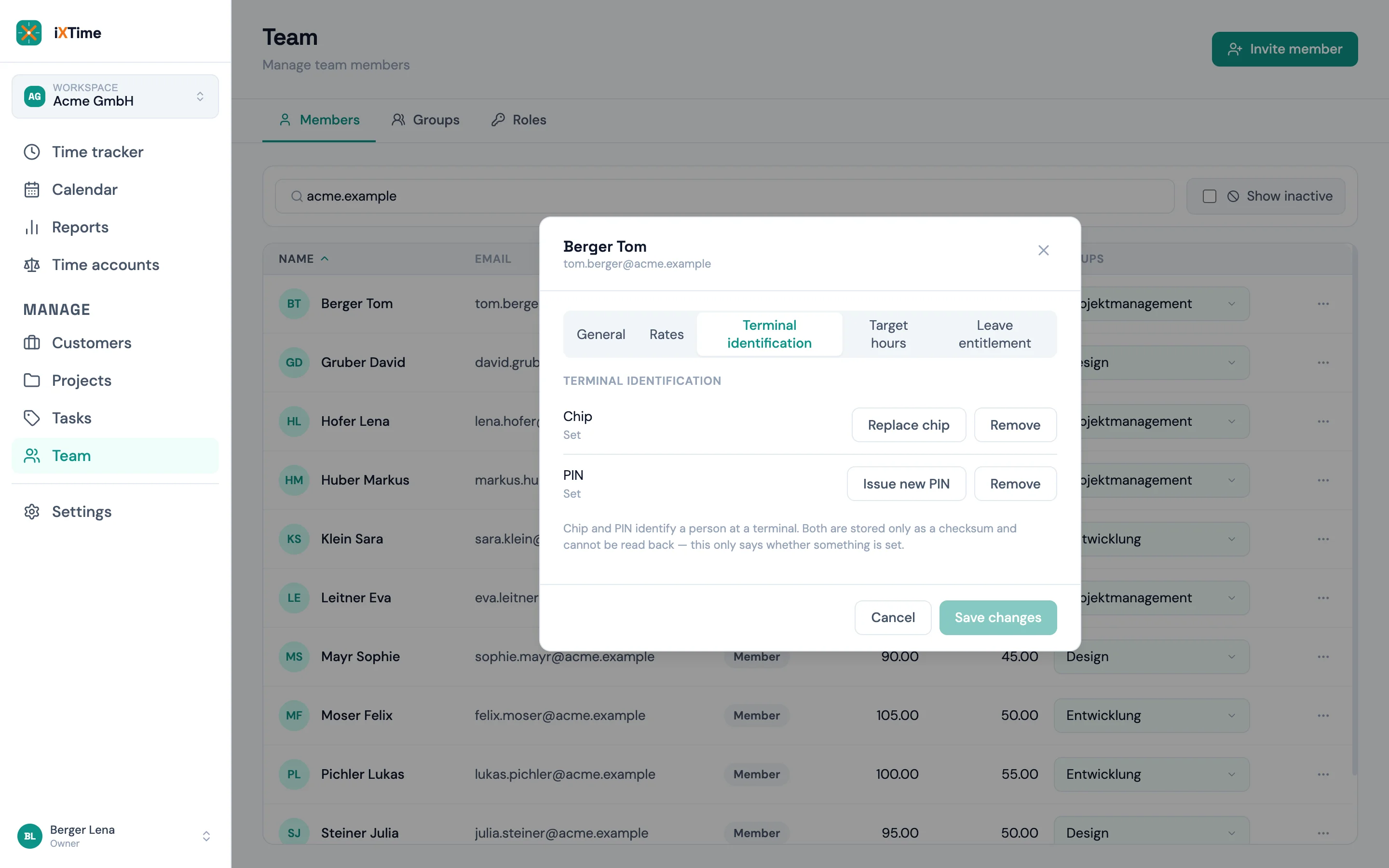Click Invite member button
This screenshot has width=1389, height=868.
point(1284,49)
